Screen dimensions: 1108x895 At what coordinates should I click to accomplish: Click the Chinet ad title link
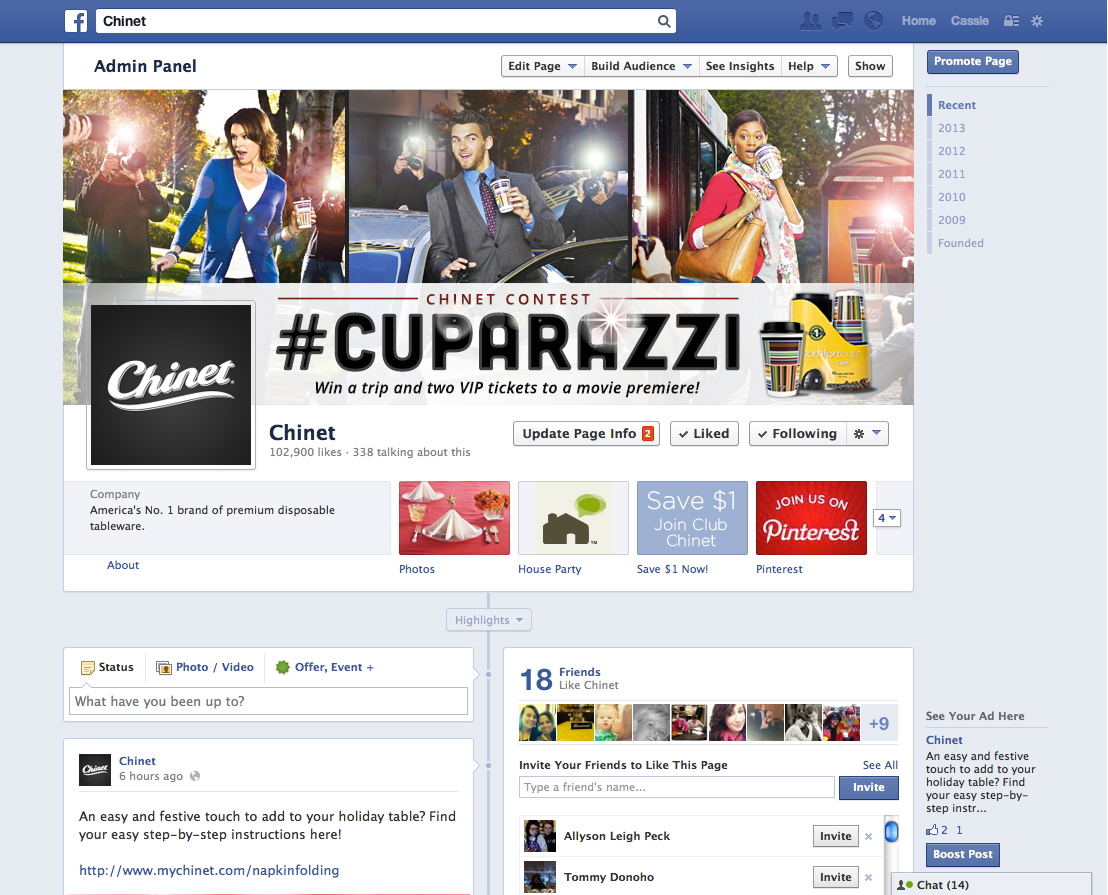coord(944,740)
